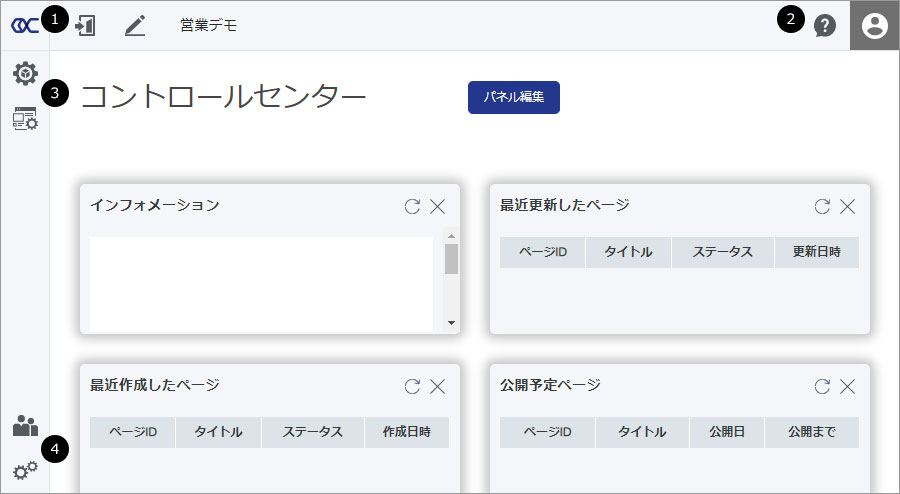Refresh the 最近作成したページ panel
Image resolution: width=900 pixels, height=494 pixels.
click(412, 386)
